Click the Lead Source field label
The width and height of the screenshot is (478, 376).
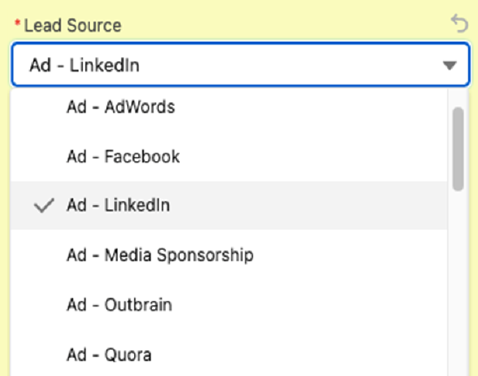(x=73, y=25)
